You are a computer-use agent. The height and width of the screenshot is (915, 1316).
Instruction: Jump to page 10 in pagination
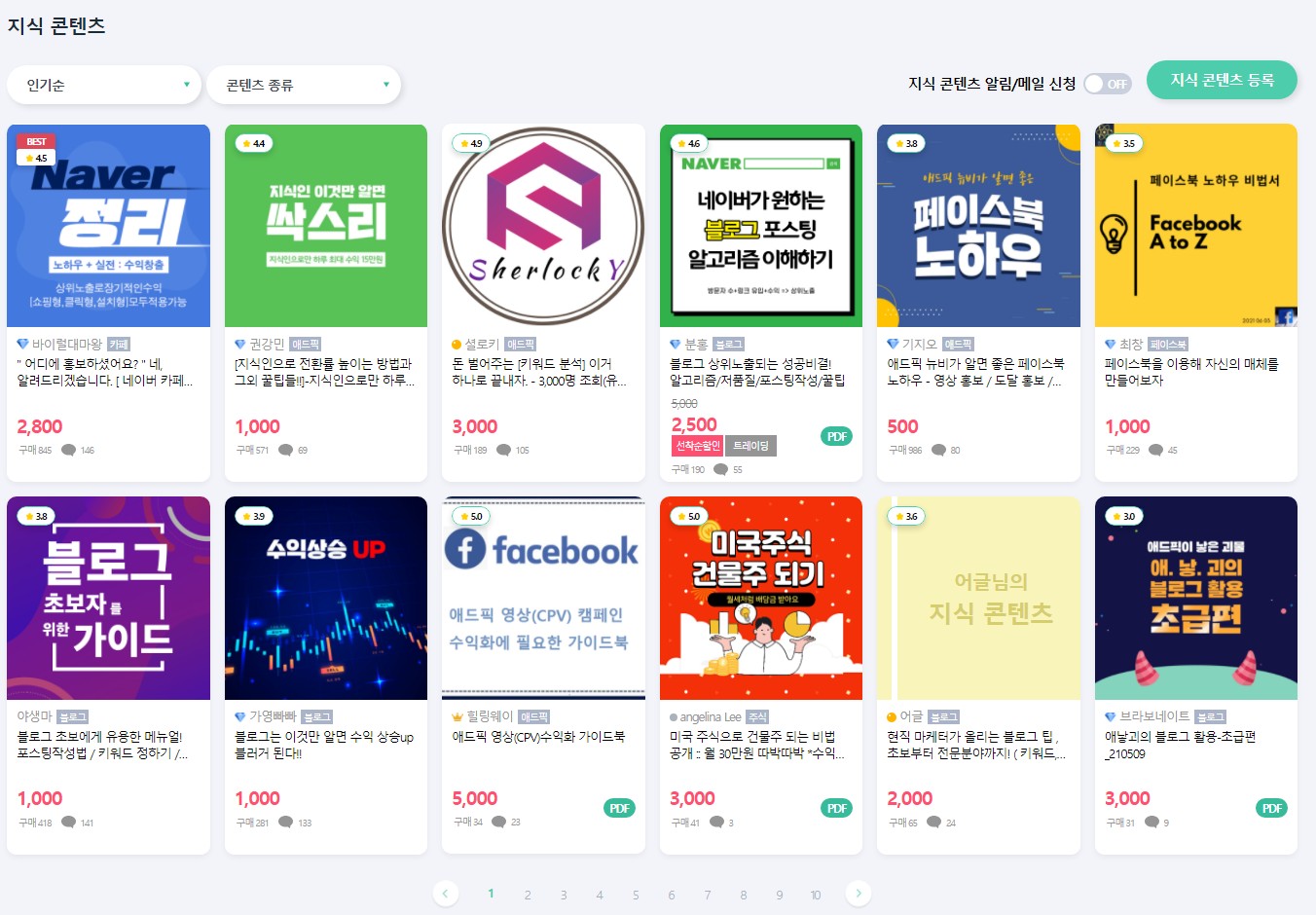point(816,895)
